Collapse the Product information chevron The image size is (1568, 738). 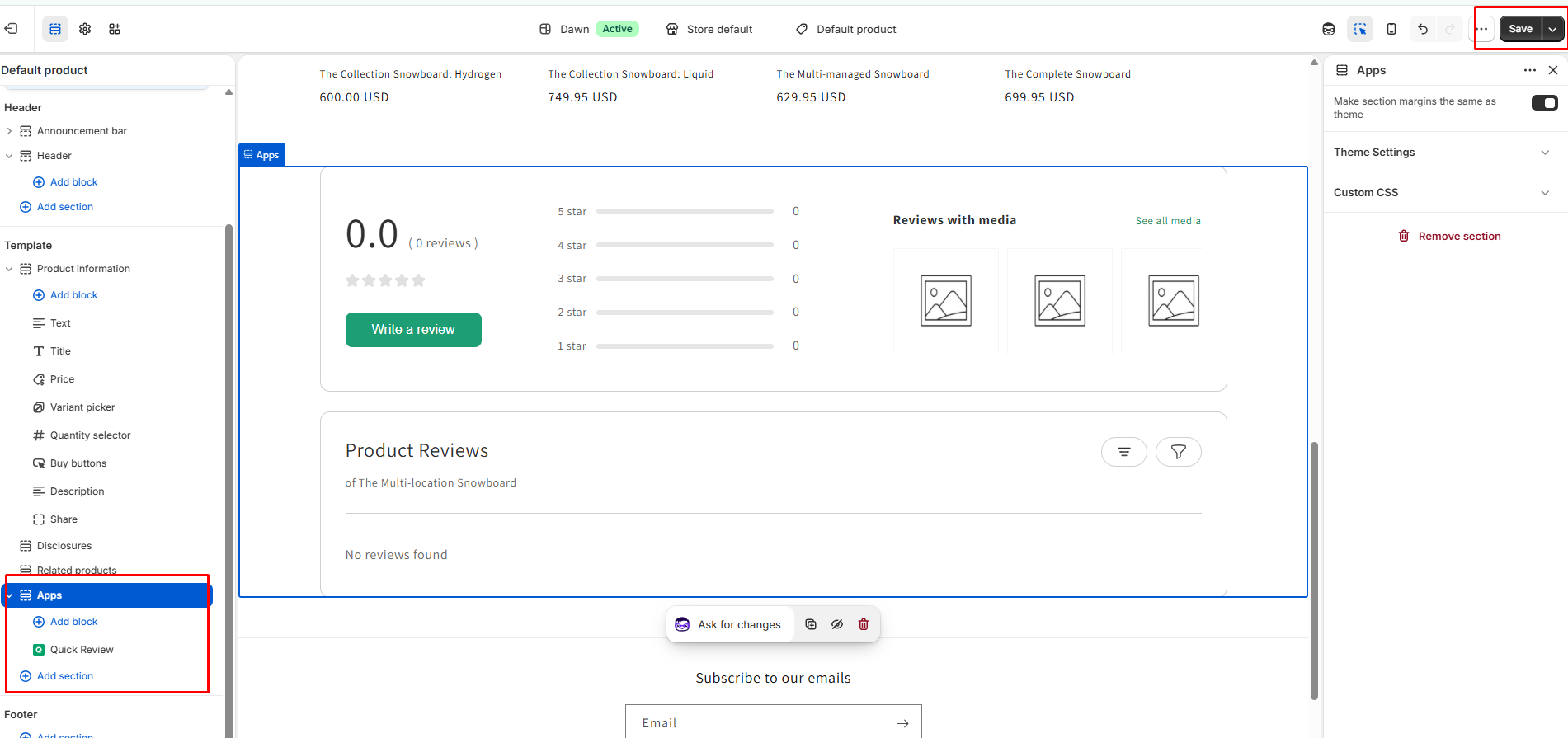click(9, 269)
